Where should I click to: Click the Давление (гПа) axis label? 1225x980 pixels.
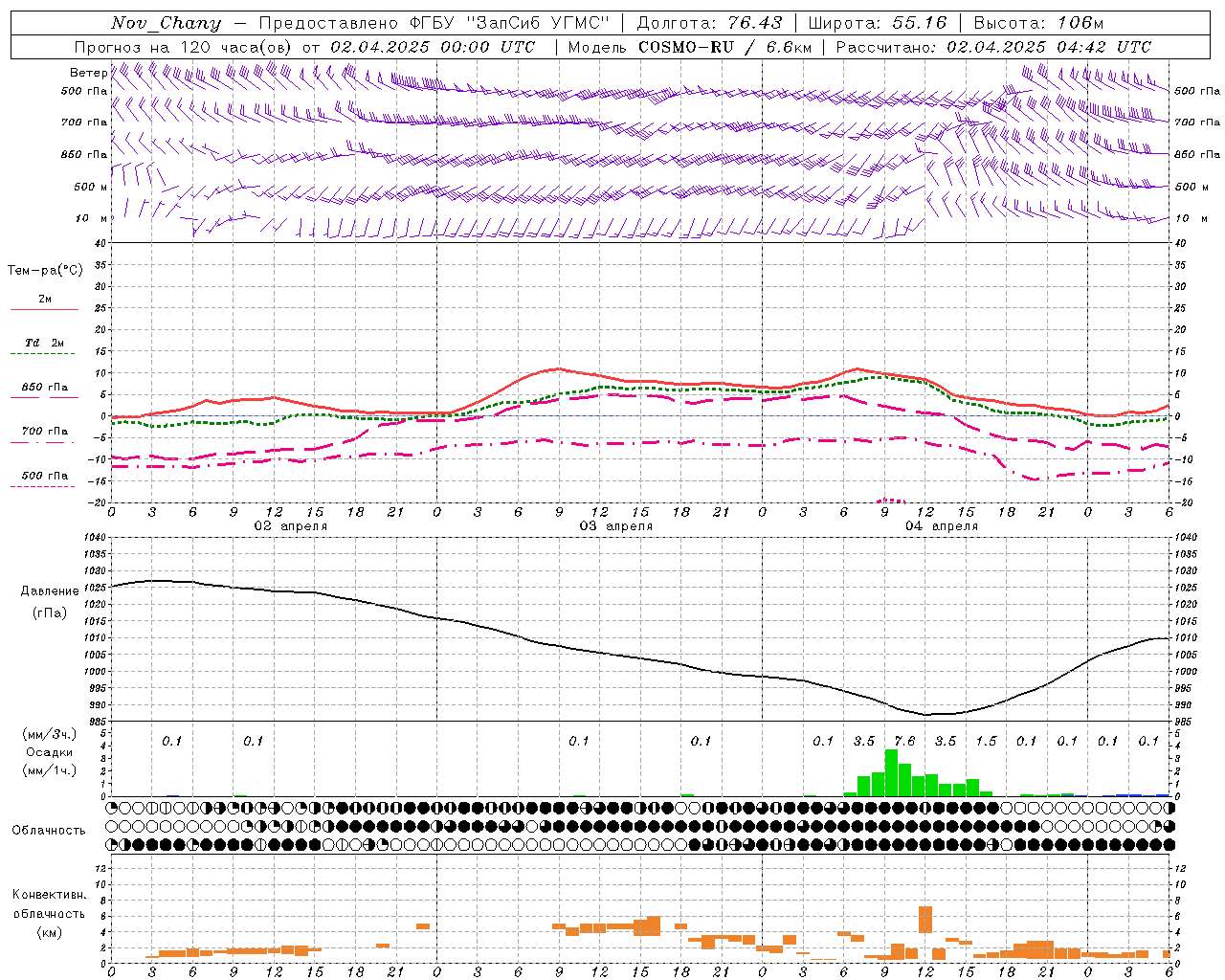coord(50,602)
